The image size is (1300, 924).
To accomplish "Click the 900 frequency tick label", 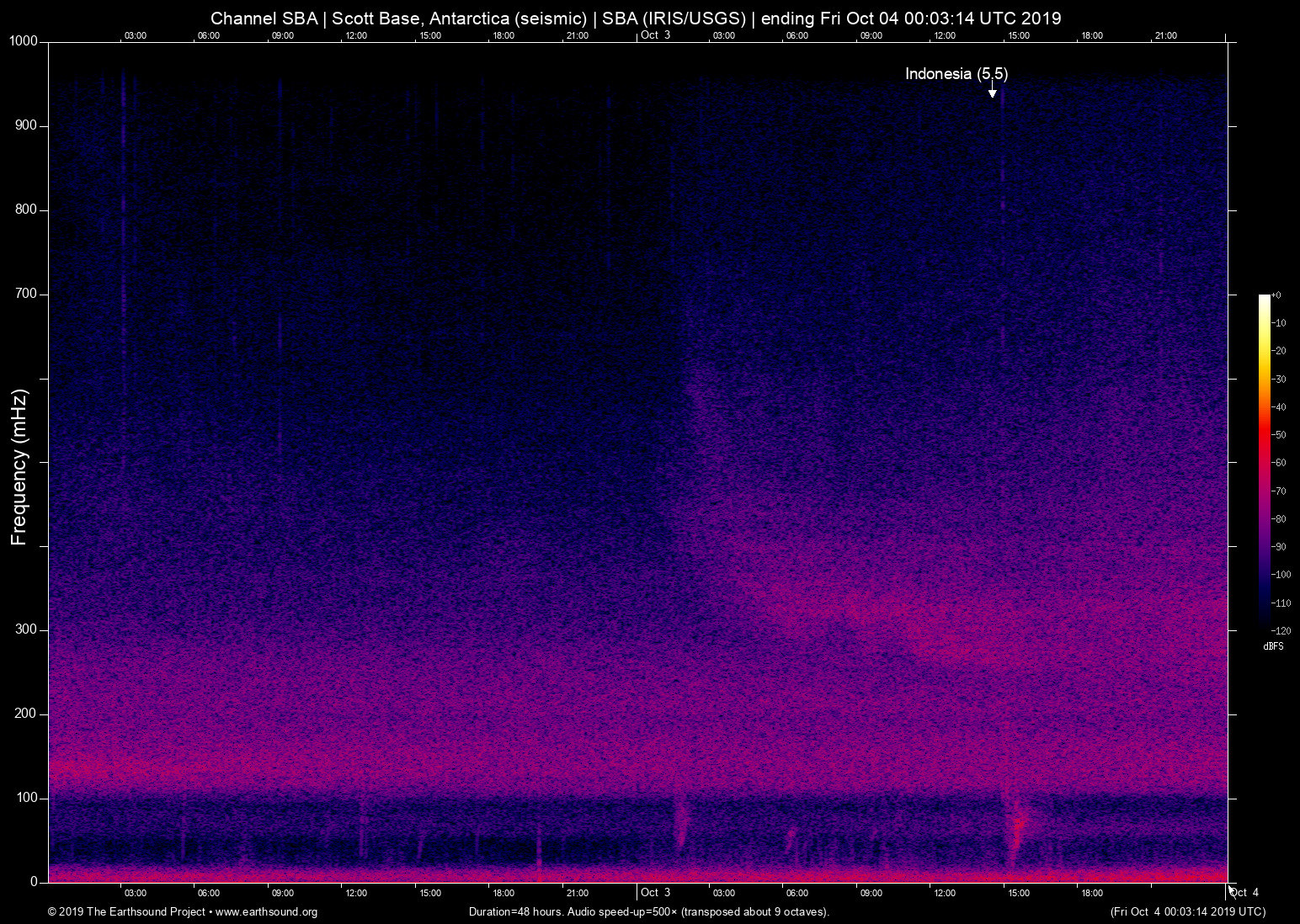I will 26,125.
